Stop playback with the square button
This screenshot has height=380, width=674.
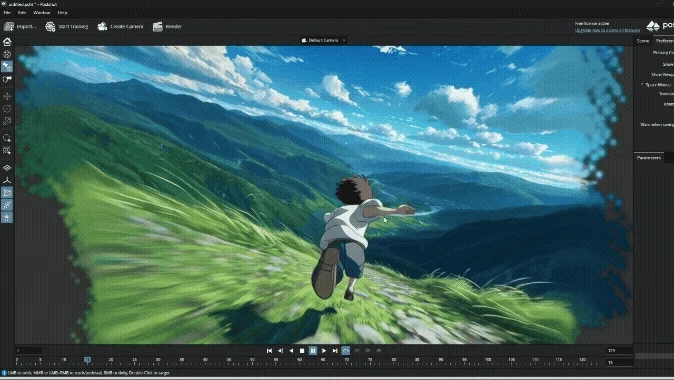(x=302, y=351)
